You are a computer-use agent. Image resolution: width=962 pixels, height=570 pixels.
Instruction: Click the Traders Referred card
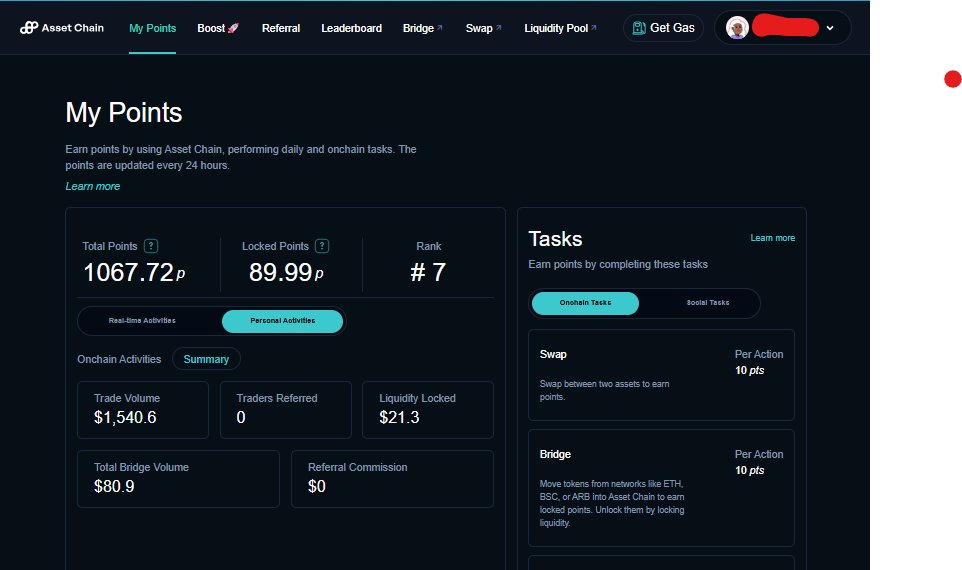(x=286, y=410)
